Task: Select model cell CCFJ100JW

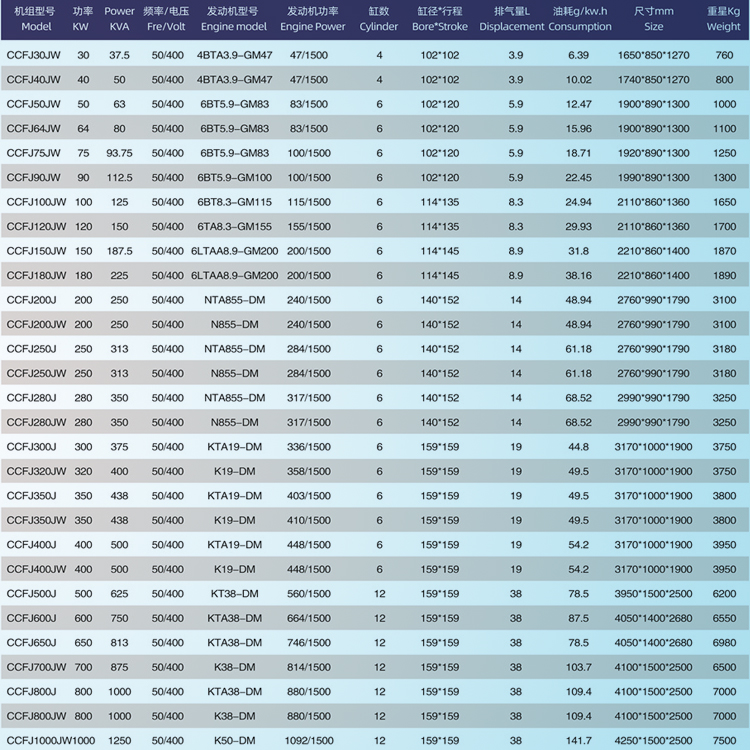Action: (x=36, y=202)
